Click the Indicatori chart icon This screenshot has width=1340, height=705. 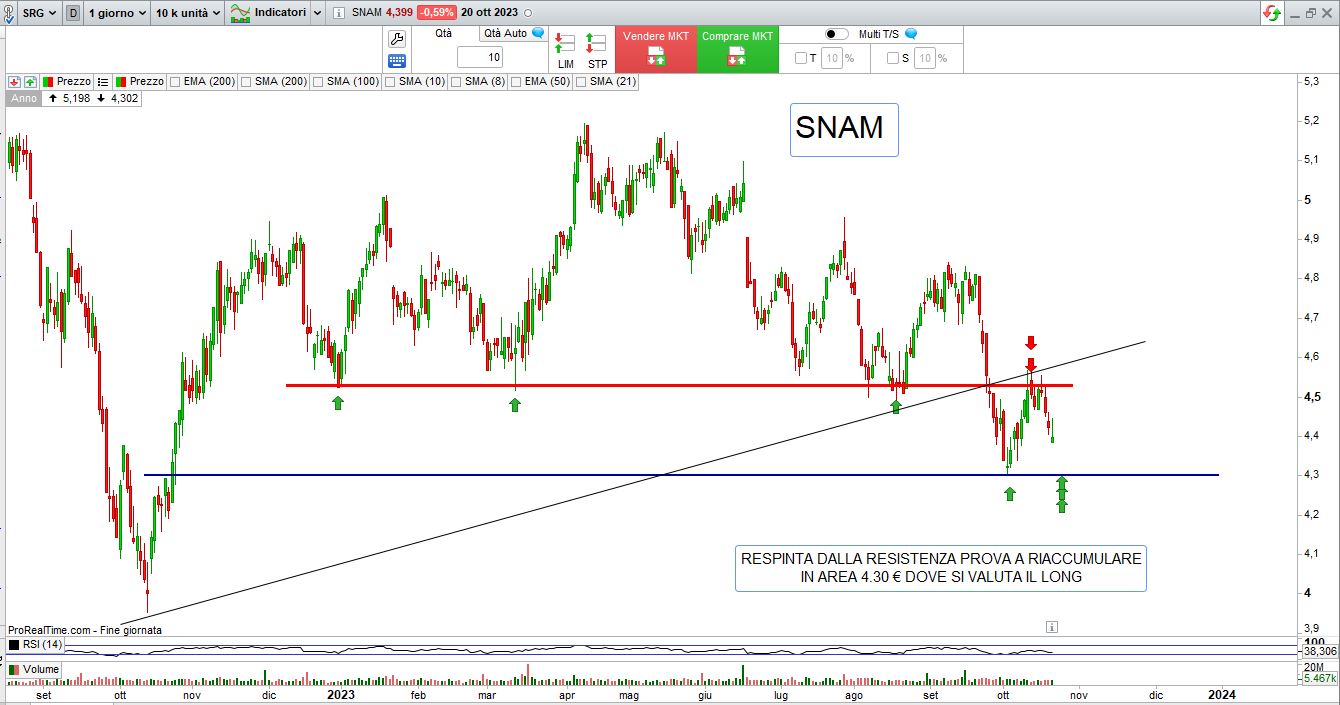(x=240, y=13)
